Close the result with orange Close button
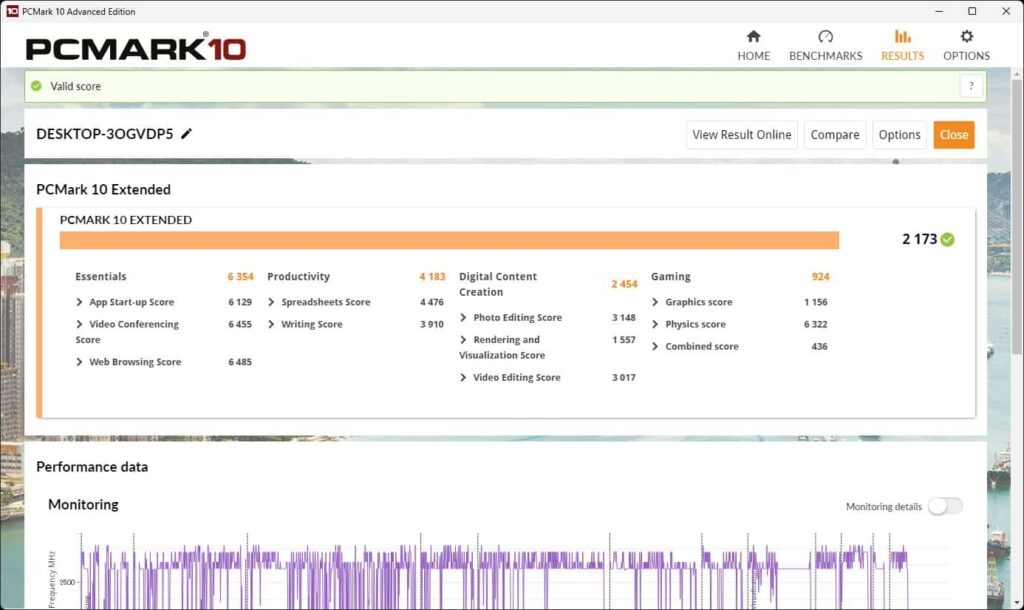 click(953, 135)
